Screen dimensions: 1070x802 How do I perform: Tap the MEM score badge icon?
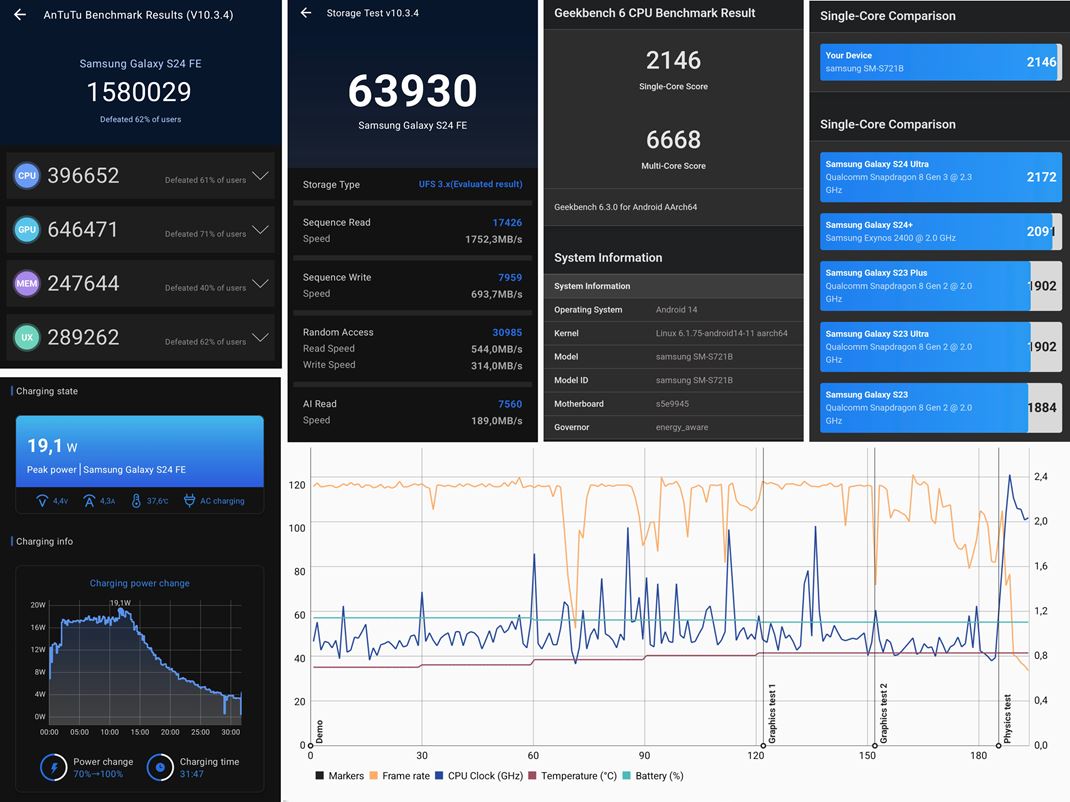(27, 283)
